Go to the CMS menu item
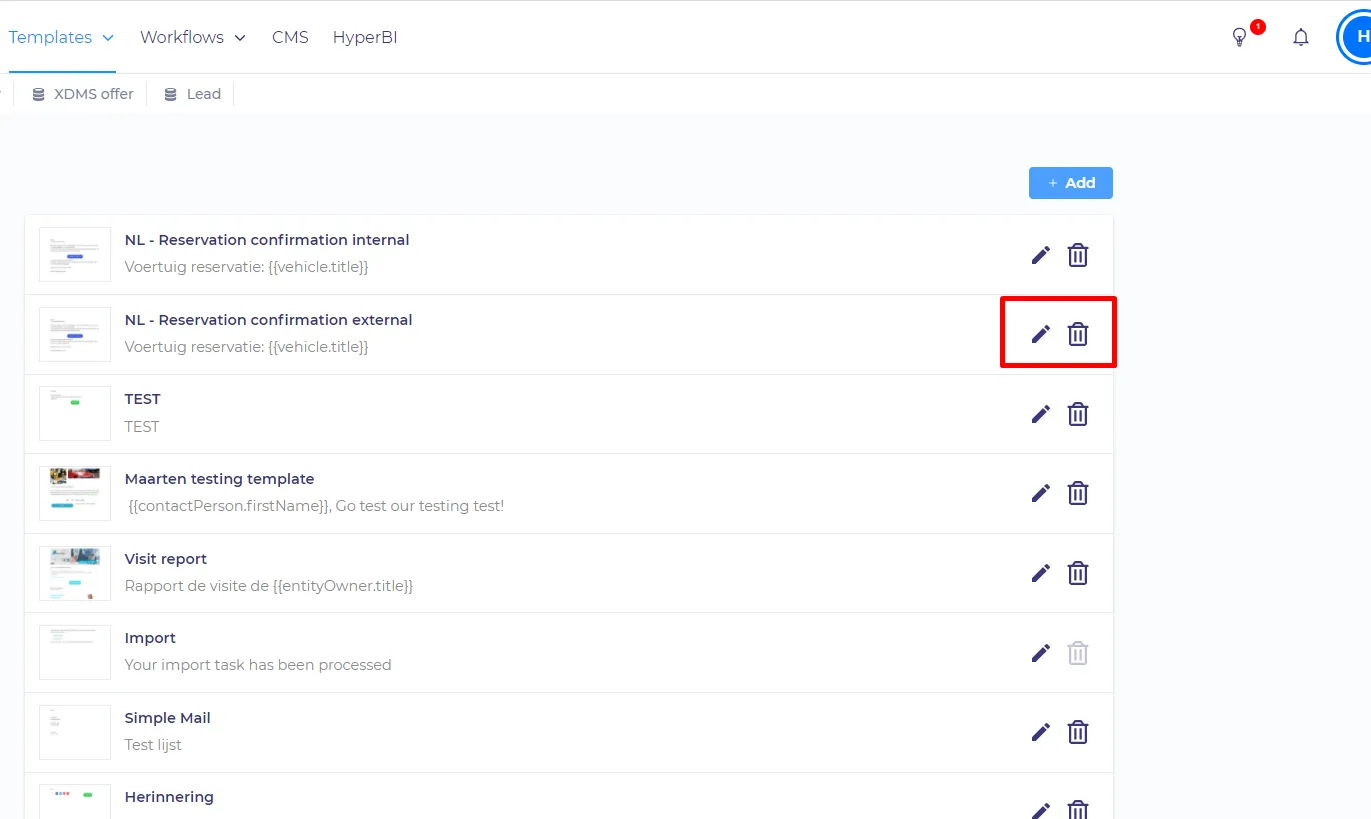 (x=290, y=37)
